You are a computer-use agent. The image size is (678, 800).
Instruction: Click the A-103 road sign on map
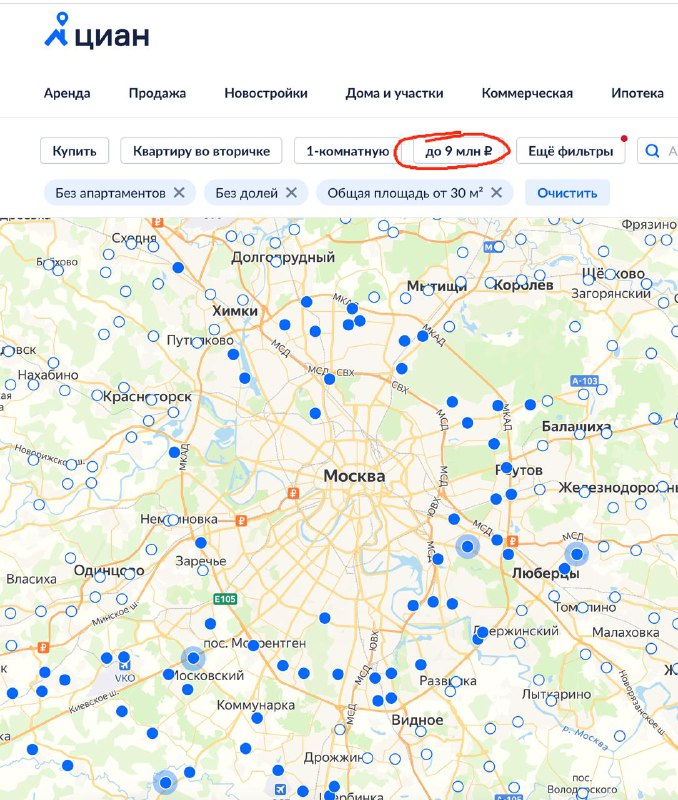click(x=584, y=381)
